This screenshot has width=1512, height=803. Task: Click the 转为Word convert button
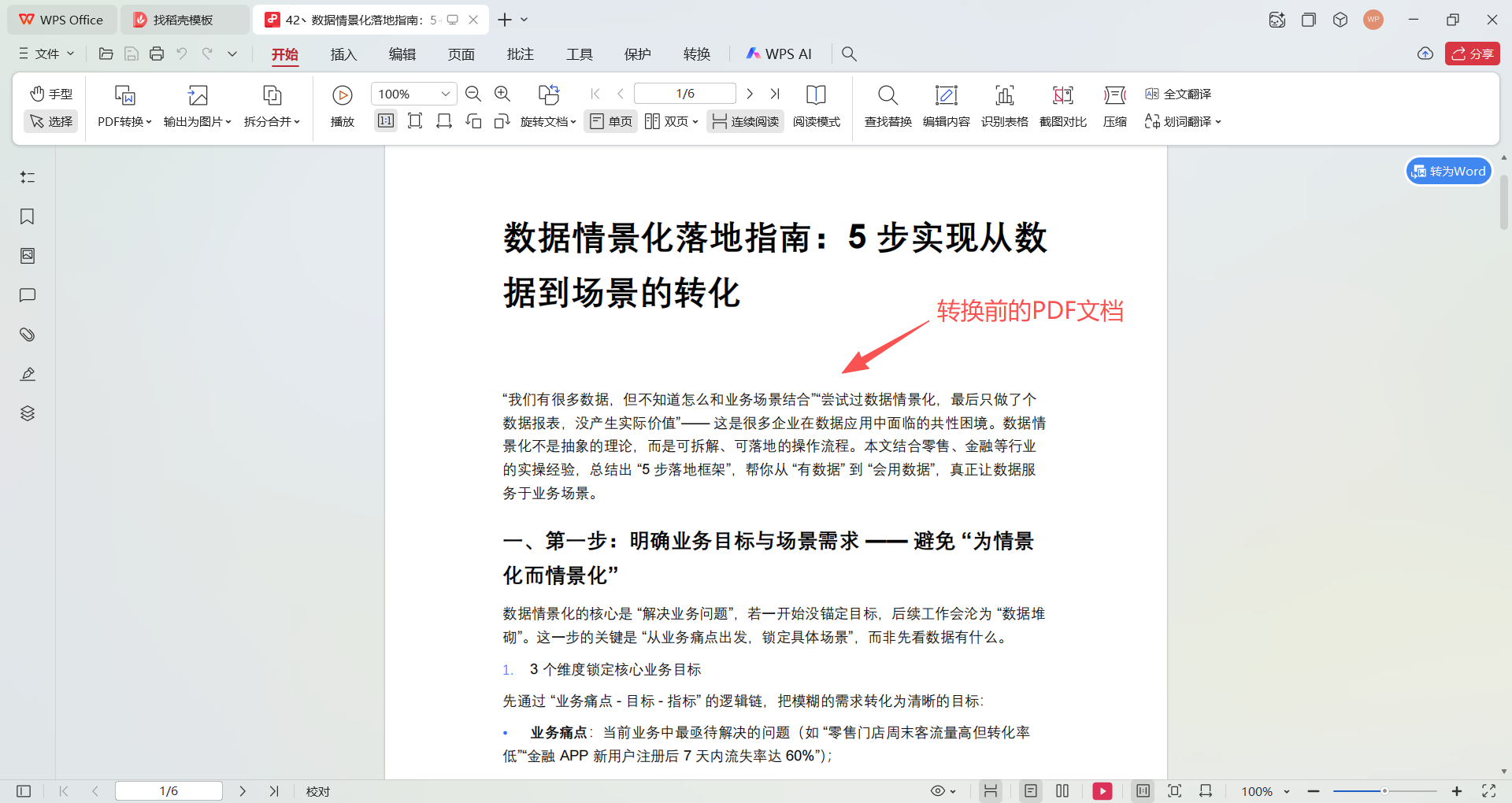pos(1448,171)
